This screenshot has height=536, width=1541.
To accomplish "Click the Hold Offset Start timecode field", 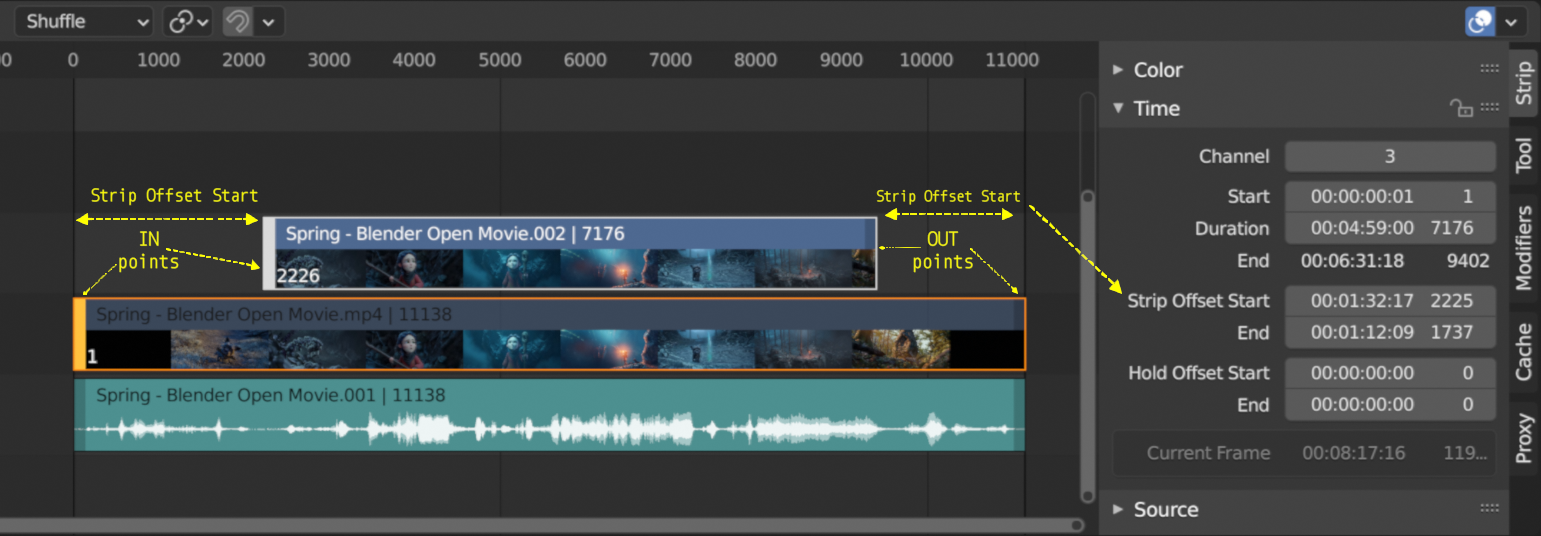I will point(1362,372).
